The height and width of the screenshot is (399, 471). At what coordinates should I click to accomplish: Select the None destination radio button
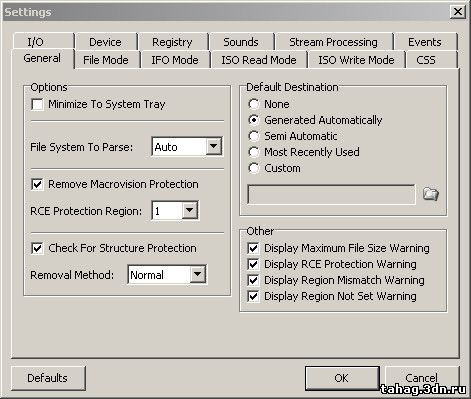(254, 104)
